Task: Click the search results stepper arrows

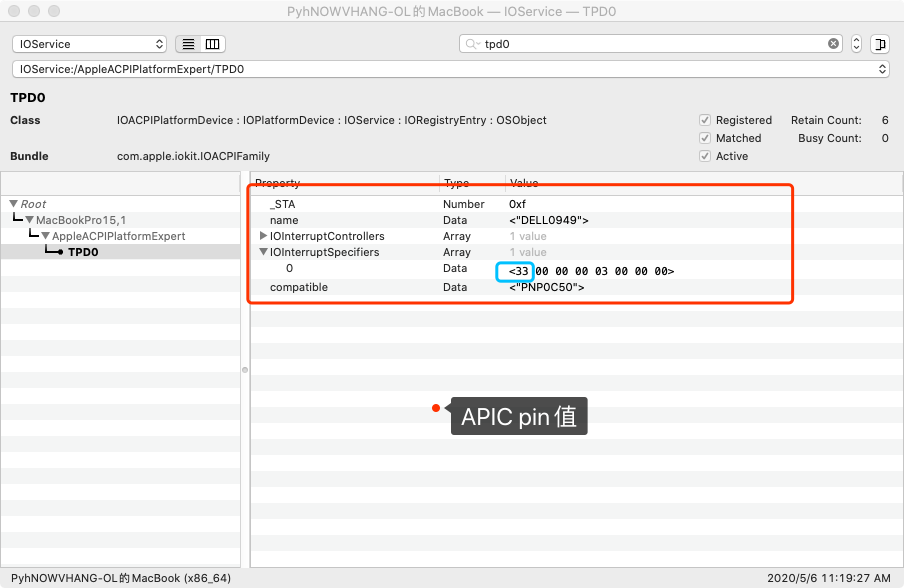Action: coord(856,44)
